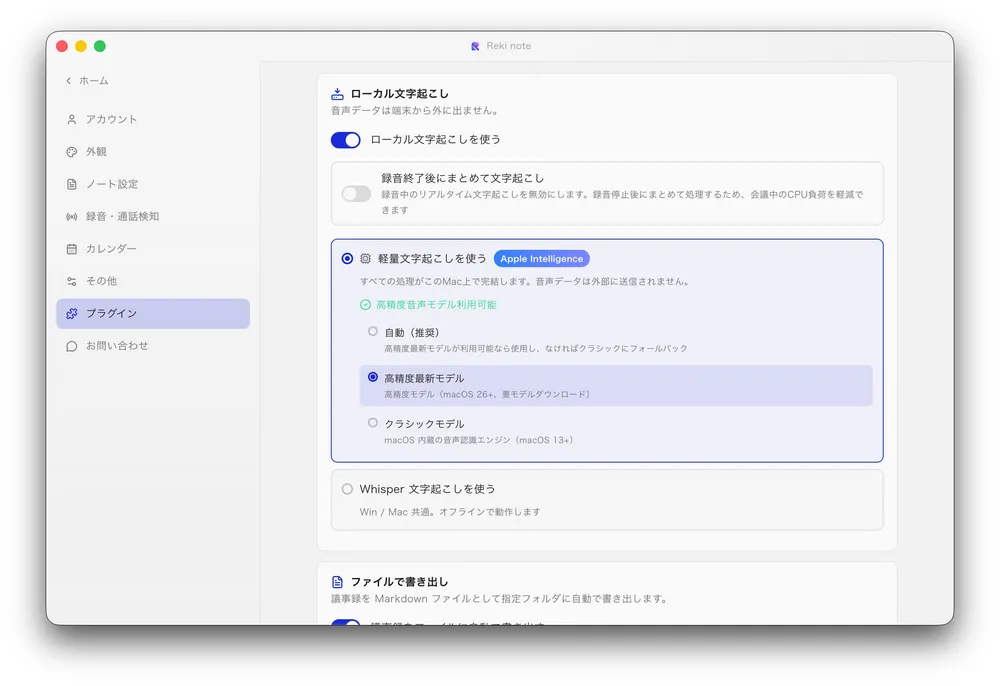The image size is (1000, 686).
Task: Click the chip icon beside 軽量文字起こしを使う
Action: (365, 259)
